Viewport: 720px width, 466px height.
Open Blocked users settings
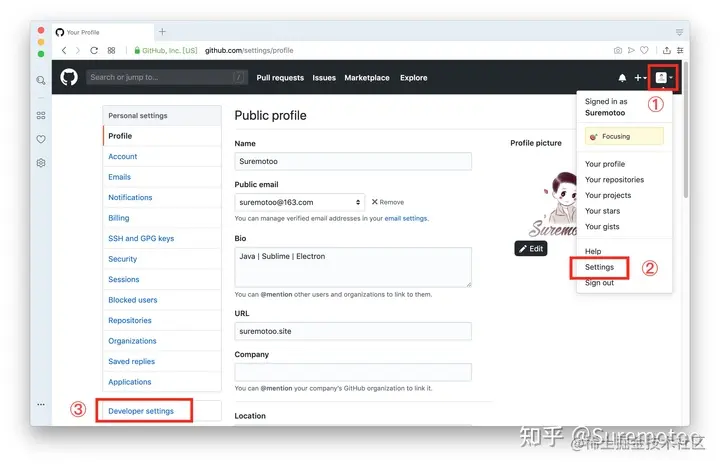[x=162, y=300]
